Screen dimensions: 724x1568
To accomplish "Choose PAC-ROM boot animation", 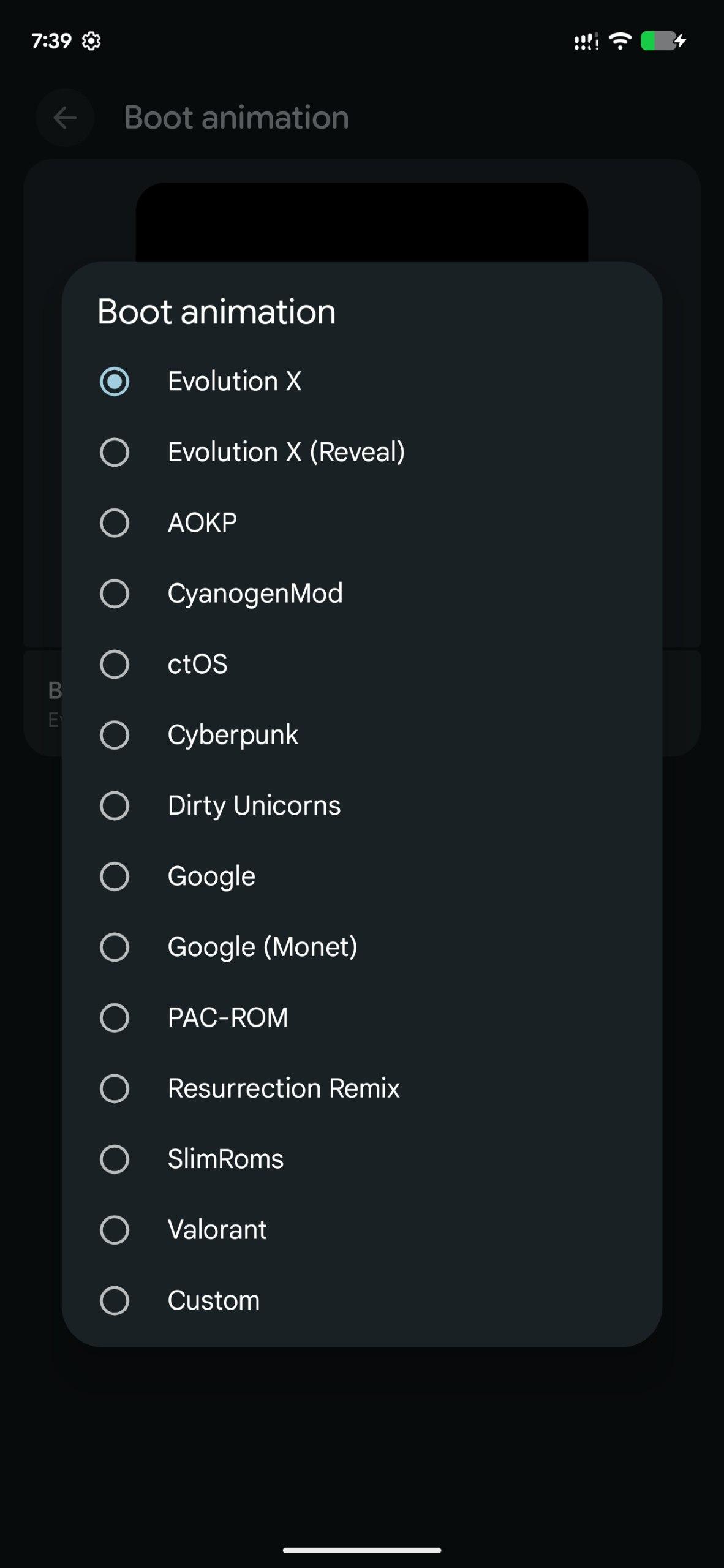I will (x=115, y=1018).
